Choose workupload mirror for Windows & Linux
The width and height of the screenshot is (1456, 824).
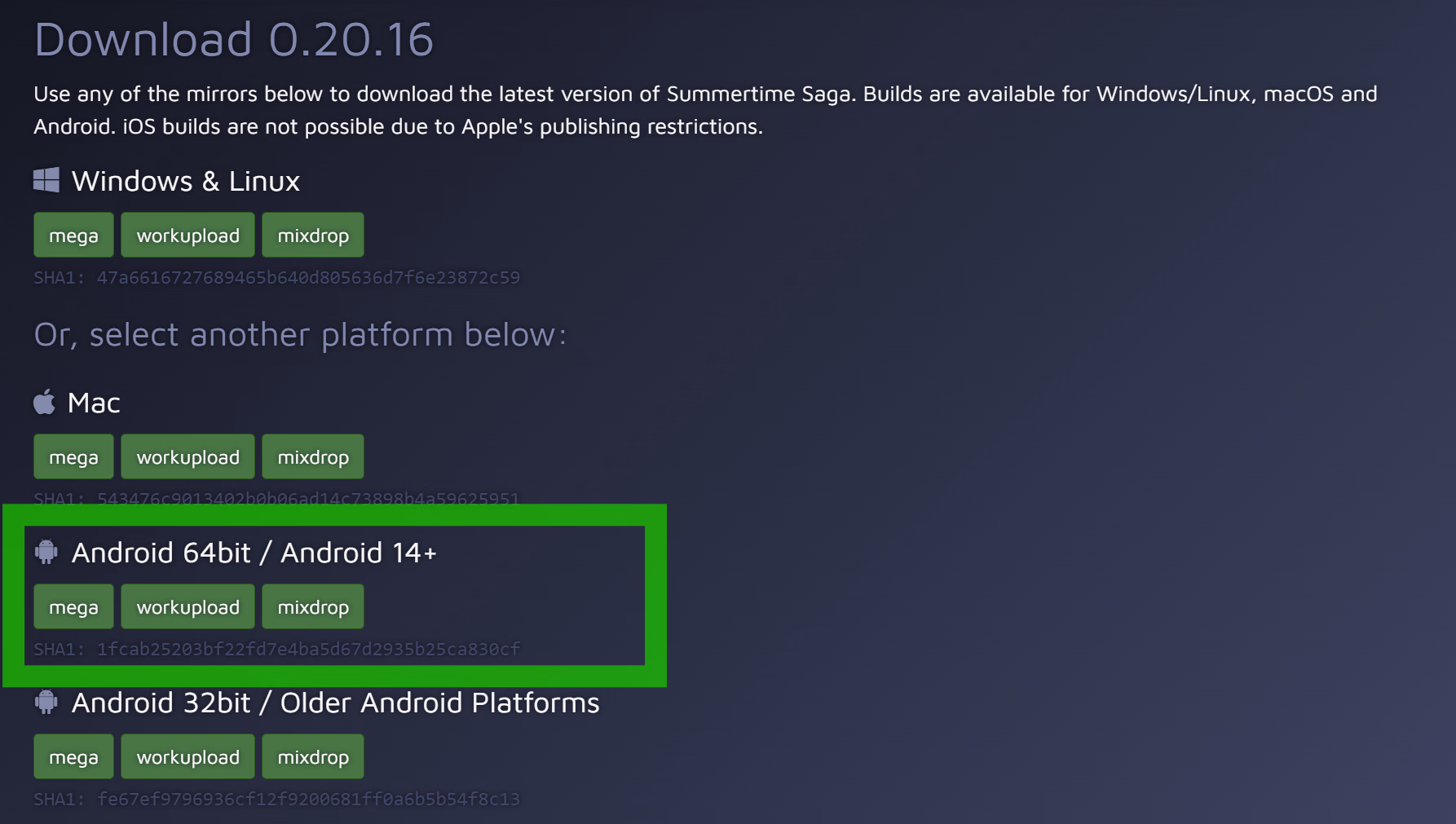(x=188, y=236)
